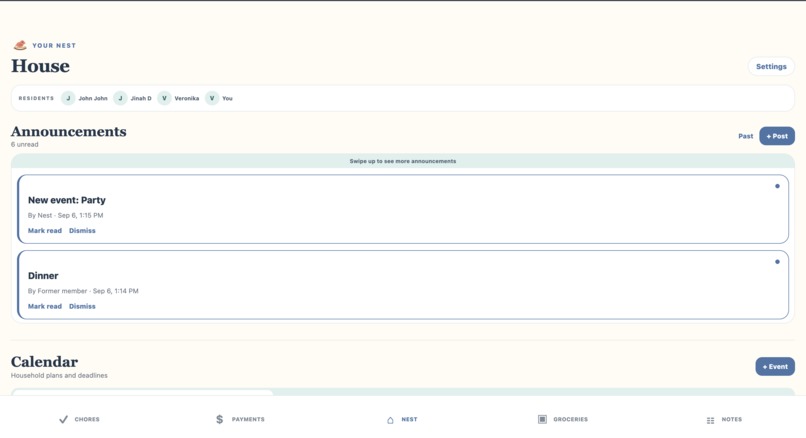Image resolution: width=806 pixels, height=438 pixels.
Task: Select Jinah D's avatar circle
Action: click(x=120, y=98)
